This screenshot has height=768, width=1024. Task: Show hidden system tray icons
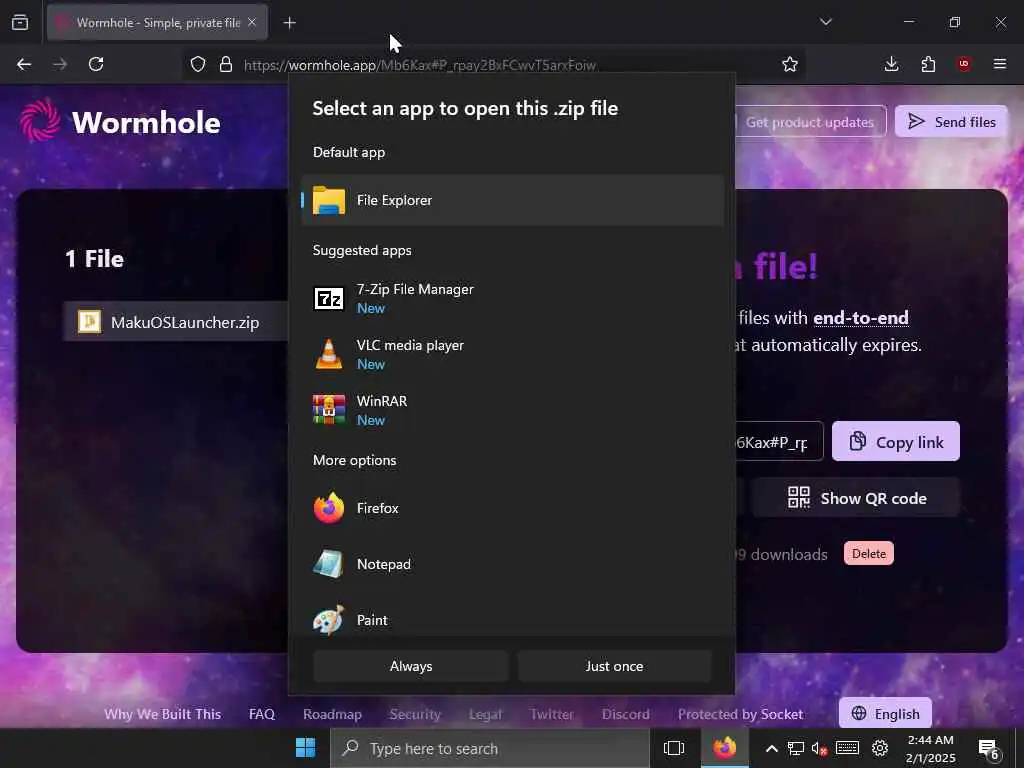click(771, 748)
